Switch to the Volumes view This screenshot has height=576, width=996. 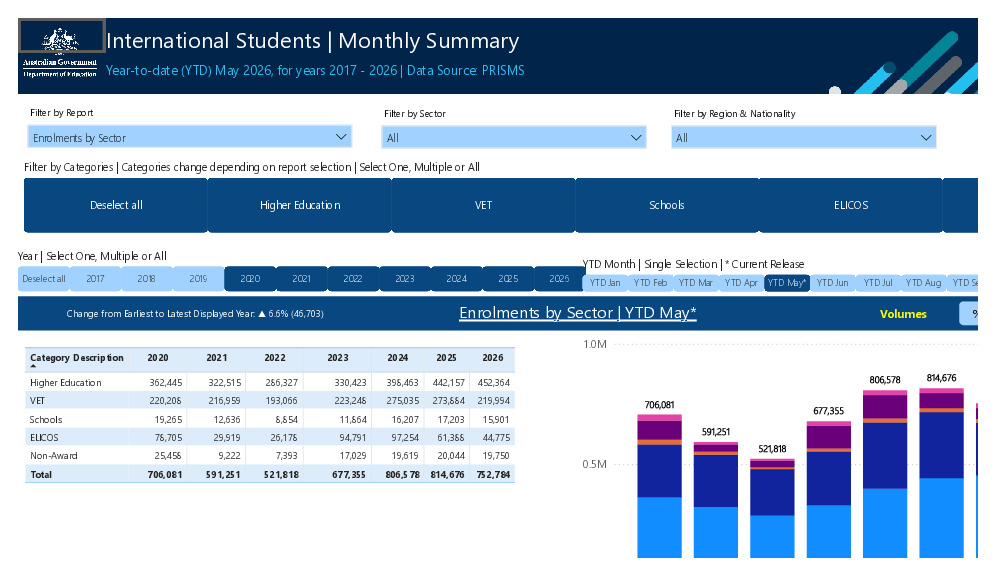[903, 314]
